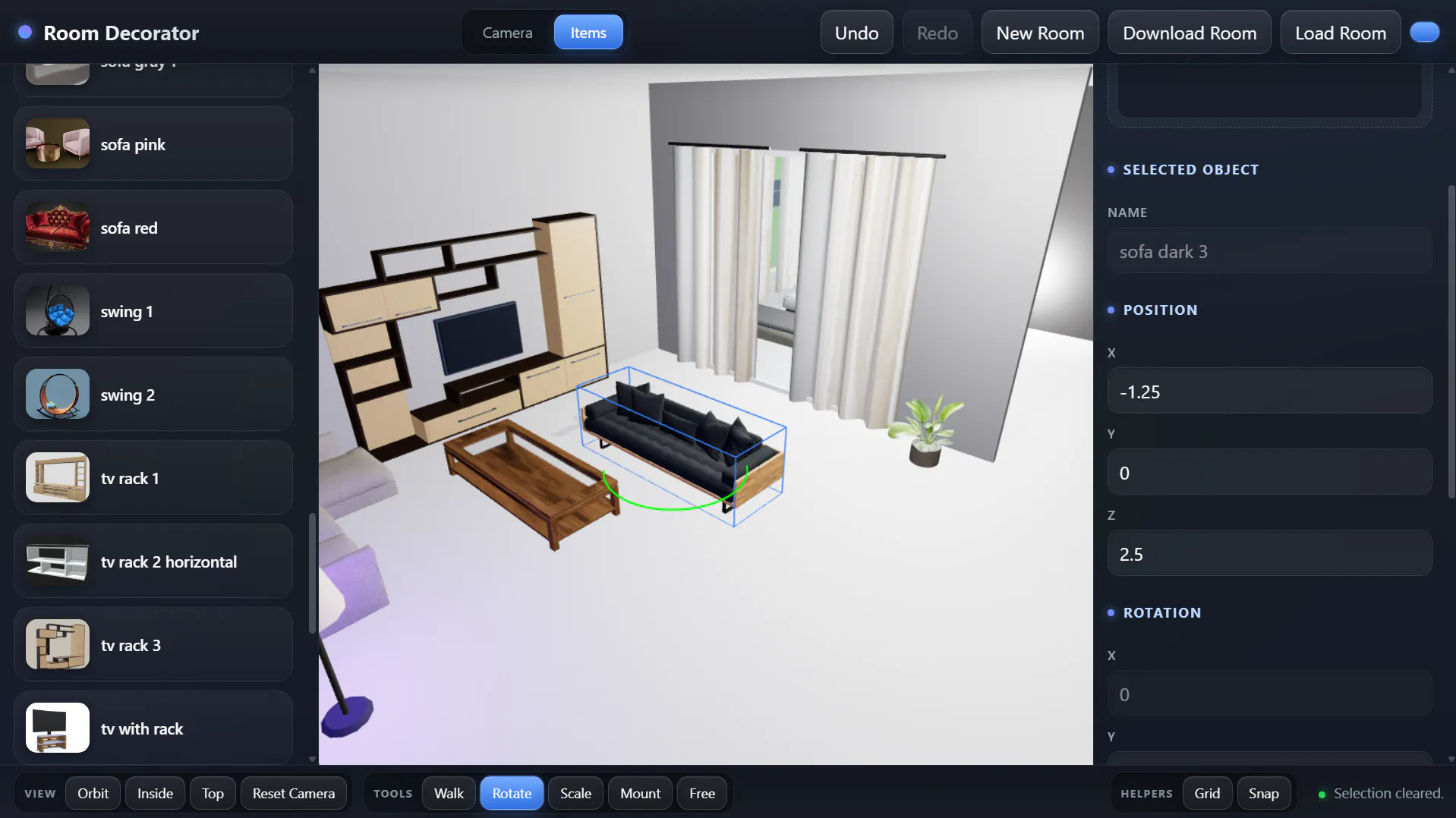Activate the Free tool

(702, 793)
